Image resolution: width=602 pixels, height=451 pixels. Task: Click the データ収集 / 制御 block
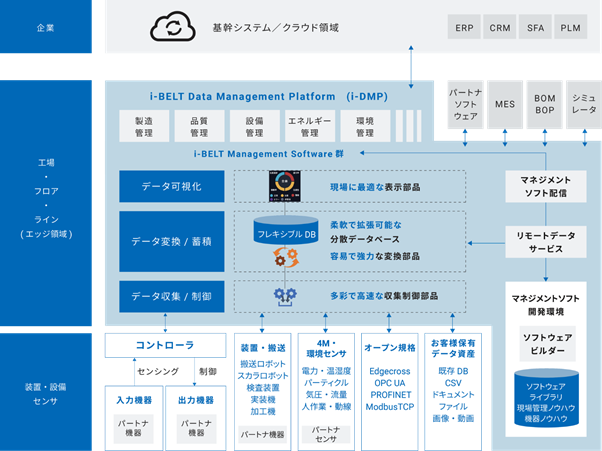click(x=172, y=296)
